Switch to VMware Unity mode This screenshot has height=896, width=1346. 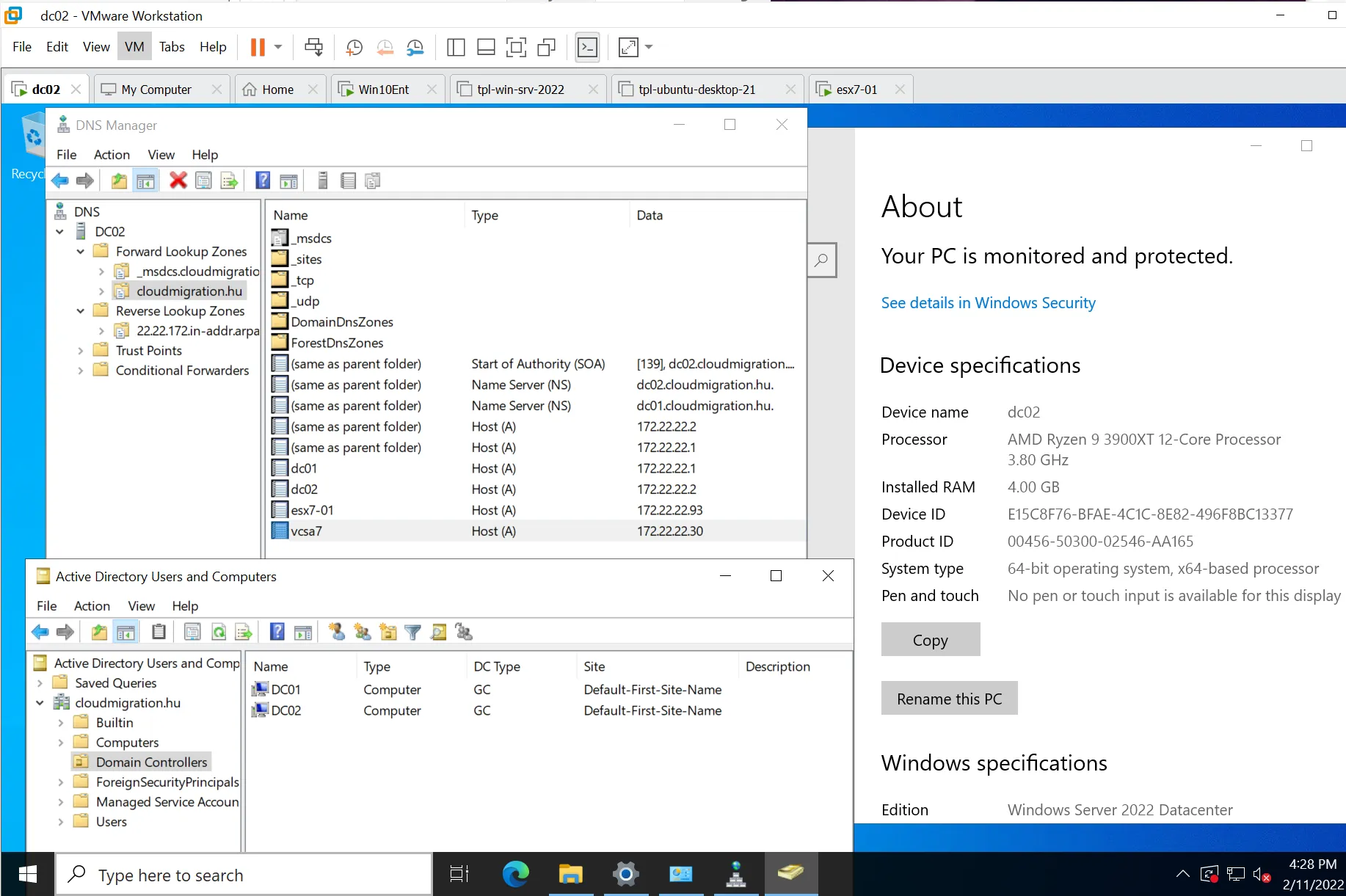[547, 48]
